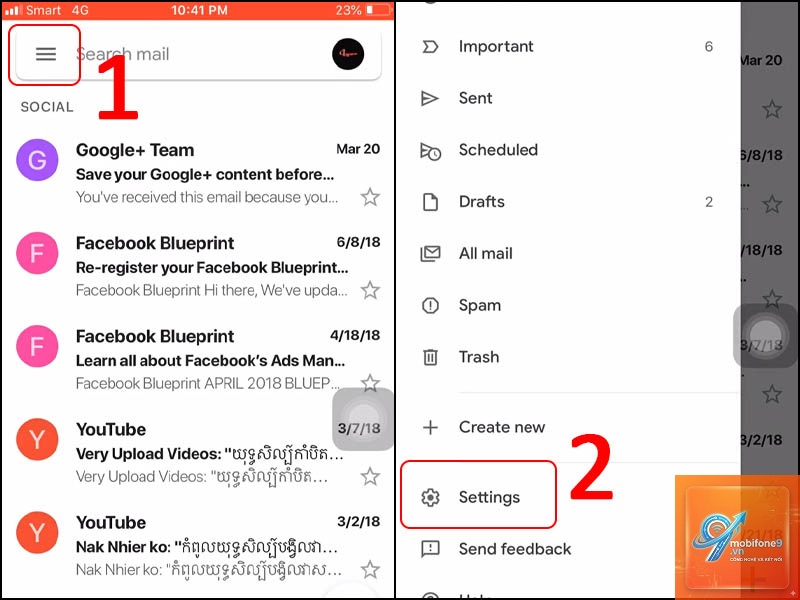The image size is (800, 600).
Task: Tap the battery indicator in status bar
Action: 377,10
